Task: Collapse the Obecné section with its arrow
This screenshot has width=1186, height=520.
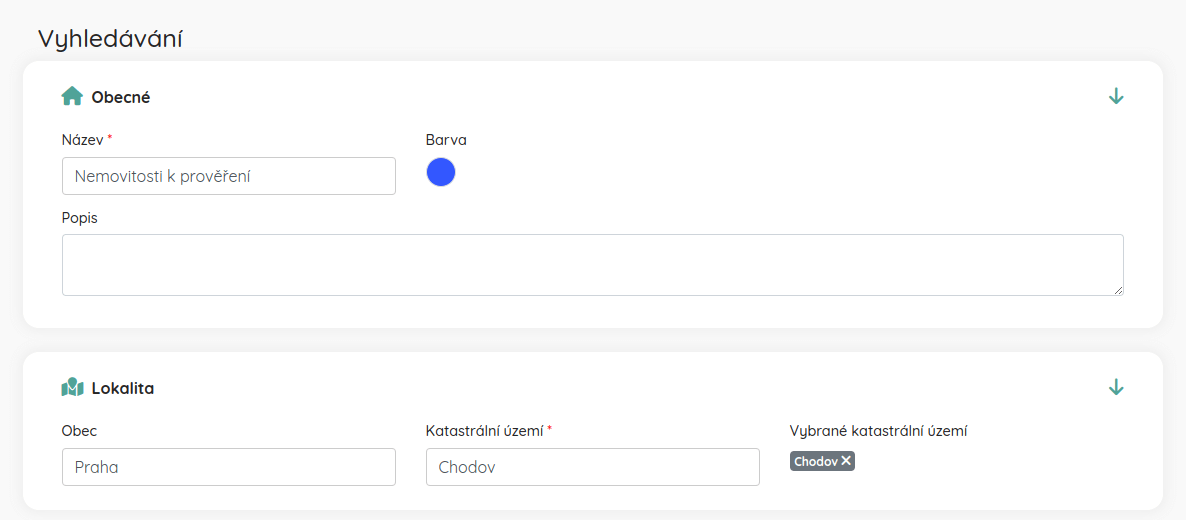Action: click(x=1116, y=97)
